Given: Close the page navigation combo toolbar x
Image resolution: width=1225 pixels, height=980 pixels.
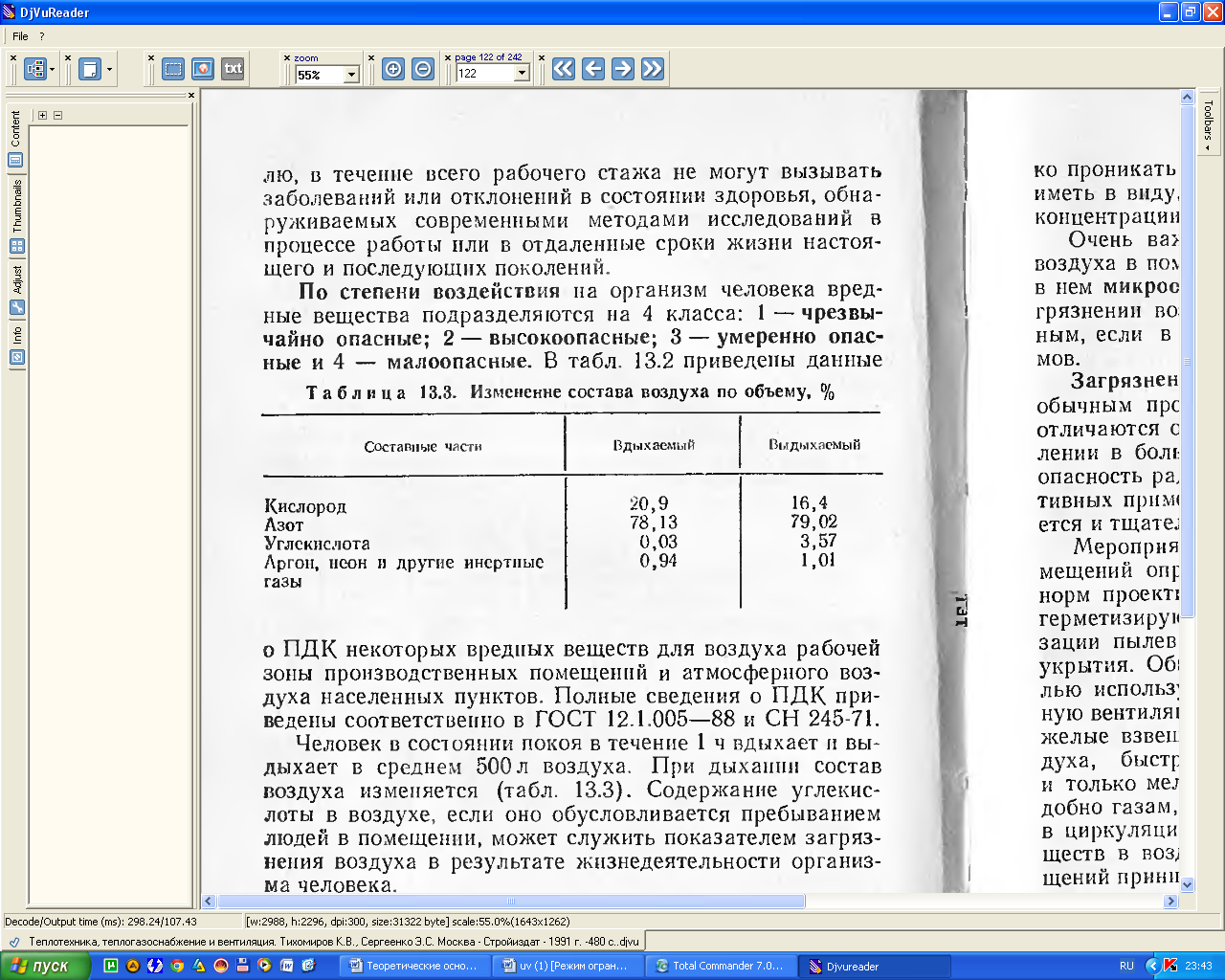Looking at the screenshot, I should coord(450,58).
